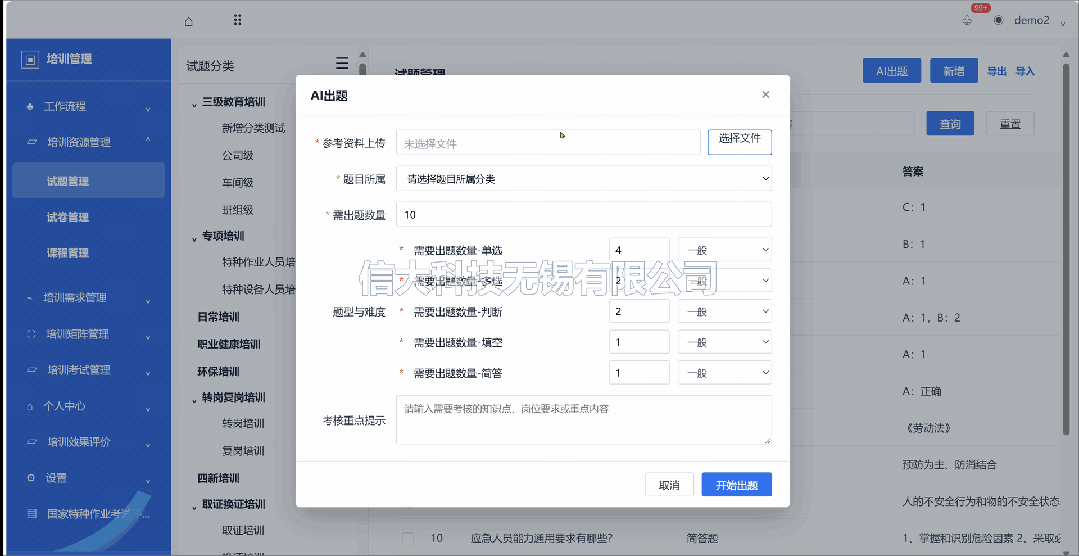This screenshot has height=556, width=1079.
Task: Open difficulty dropdown for 填空 questions
Action: click(725, 342)
